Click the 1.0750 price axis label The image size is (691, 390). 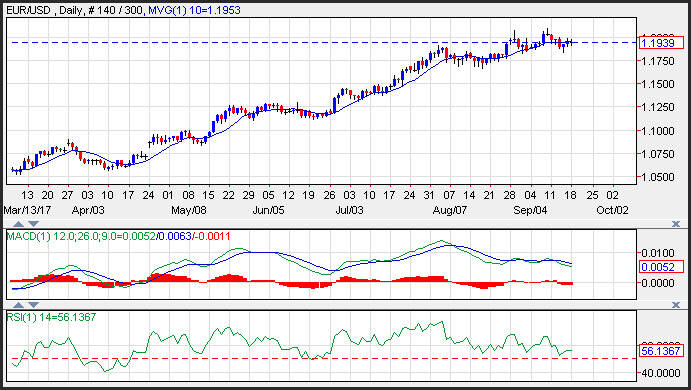point(658,154)
